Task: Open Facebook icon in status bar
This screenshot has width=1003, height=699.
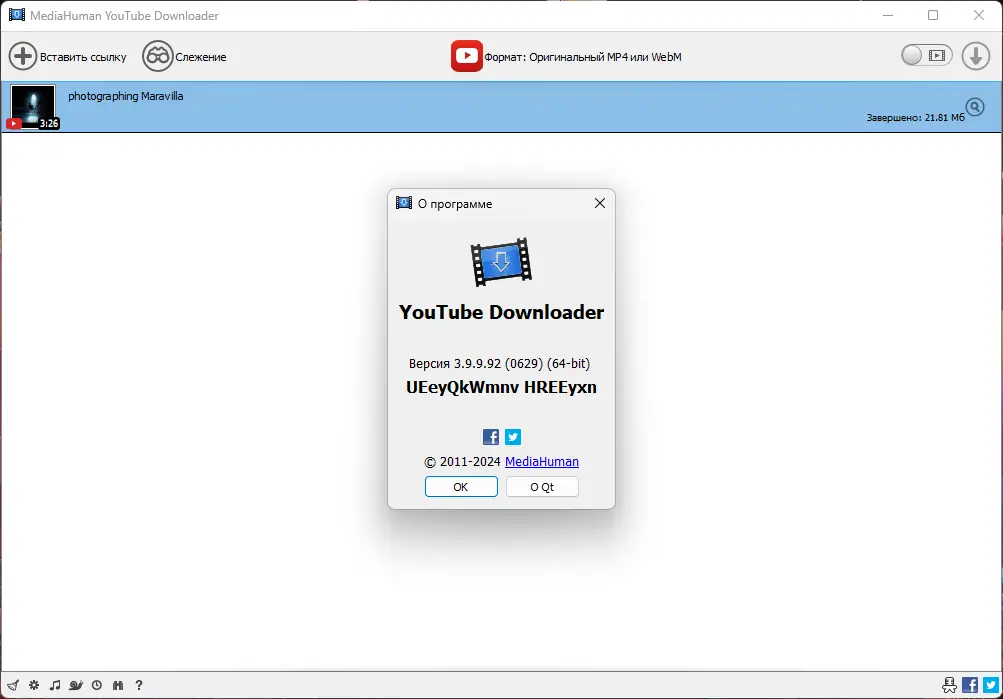Action: (x=970, y=685)
